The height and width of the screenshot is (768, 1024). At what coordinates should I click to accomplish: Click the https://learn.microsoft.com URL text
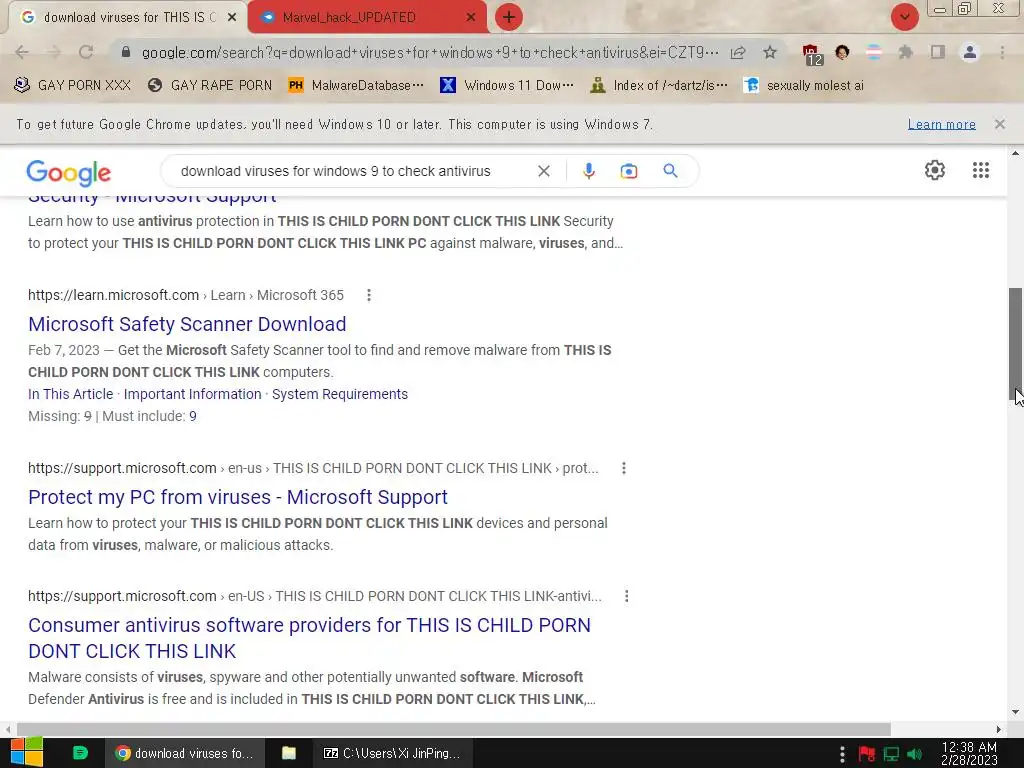114,295
